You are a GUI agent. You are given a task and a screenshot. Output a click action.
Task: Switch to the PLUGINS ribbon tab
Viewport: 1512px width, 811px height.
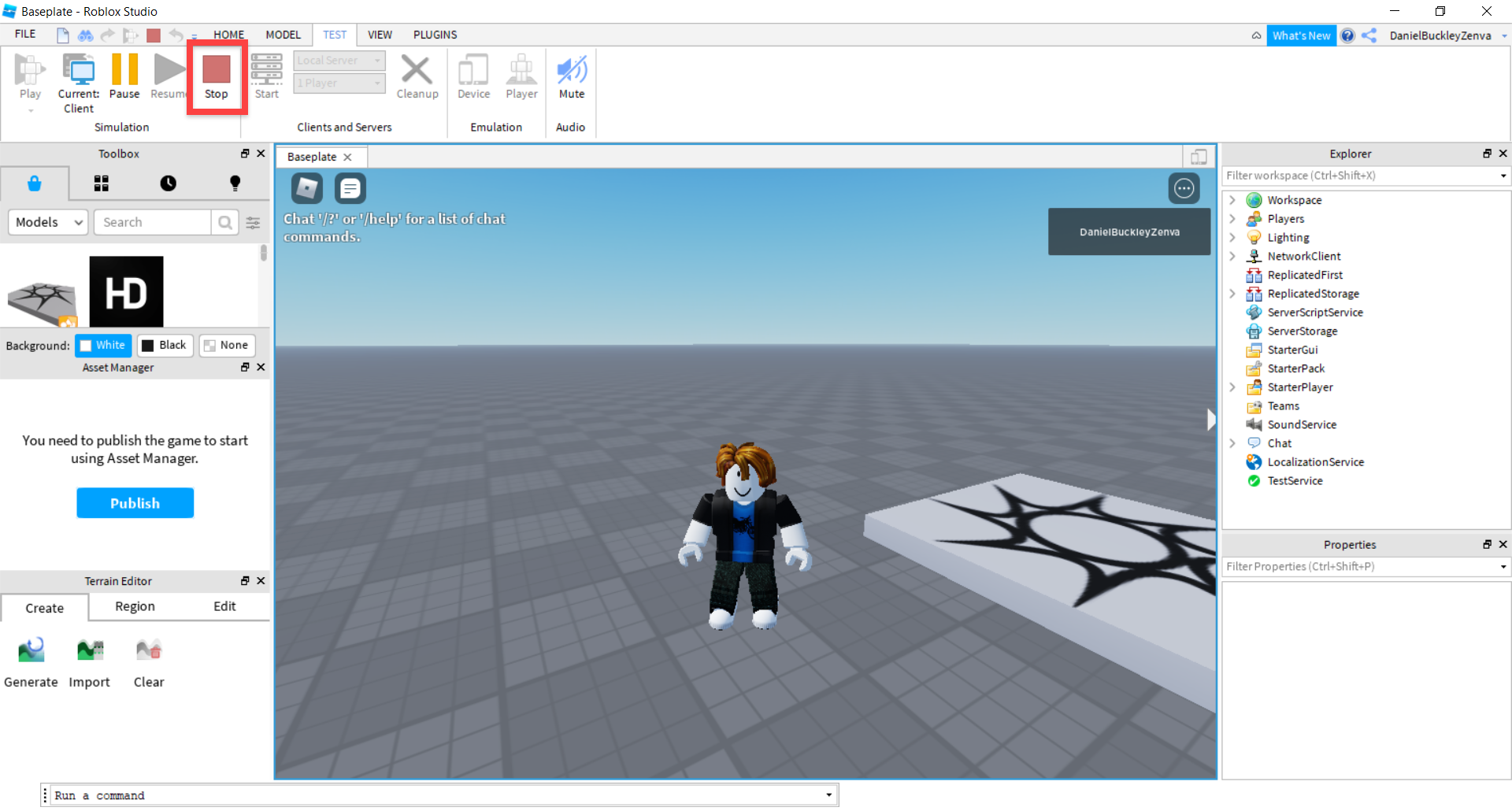tap(435, 35)
